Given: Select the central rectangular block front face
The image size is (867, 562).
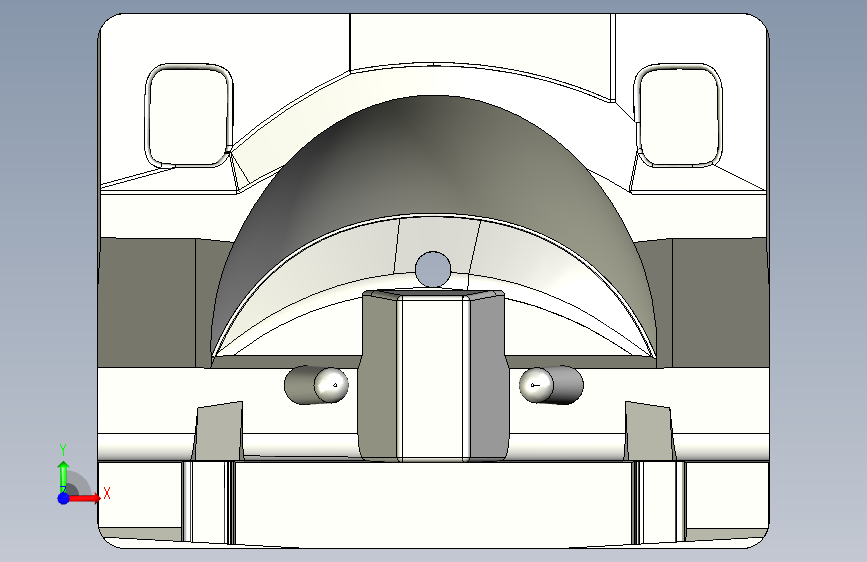Looking at the screenshot, I should (433, 377).
